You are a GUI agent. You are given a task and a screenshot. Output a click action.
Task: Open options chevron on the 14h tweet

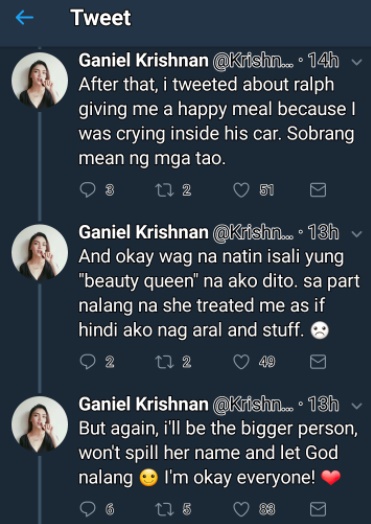(x=357, y=62)
